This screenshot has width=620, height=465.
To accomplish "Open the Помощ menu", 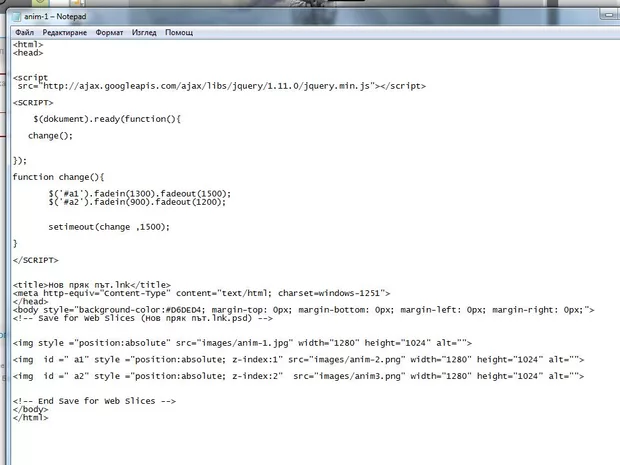I will [179, 32].
